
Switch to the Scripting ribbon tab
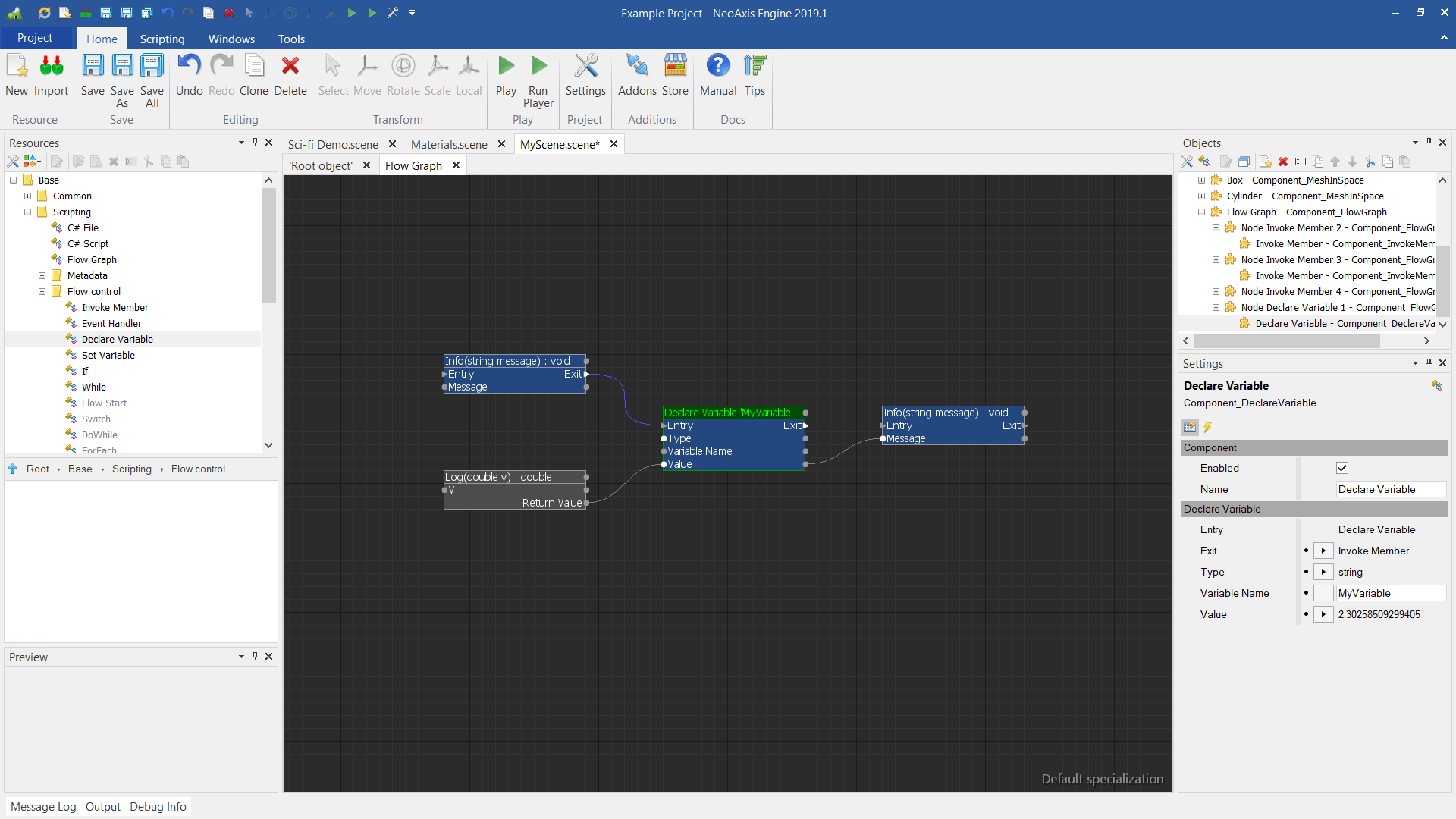coord(162,39)
